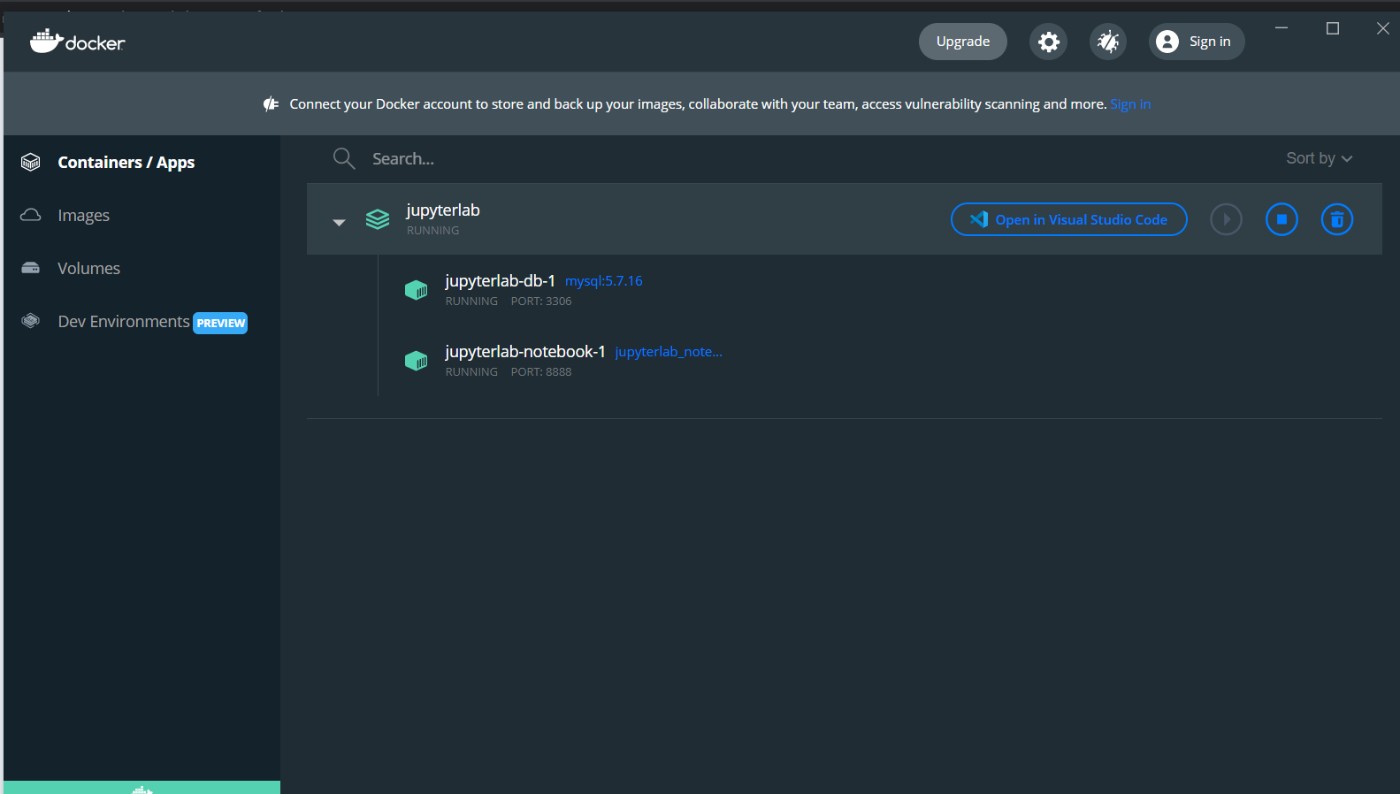Open the Images section
This screenshot has width=1400, height=794.
84,215
